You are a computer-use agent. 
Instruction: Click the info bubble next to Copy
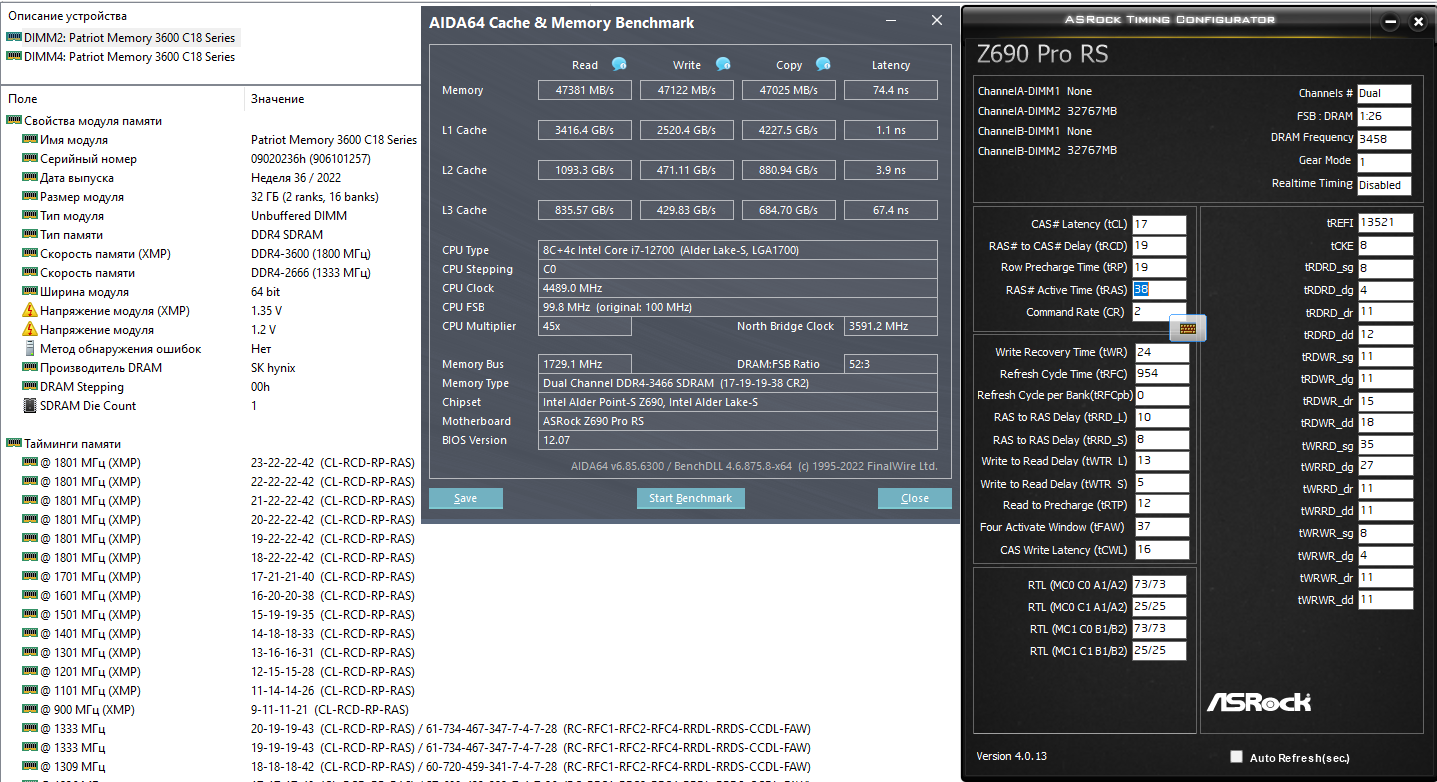pos(823,65)
